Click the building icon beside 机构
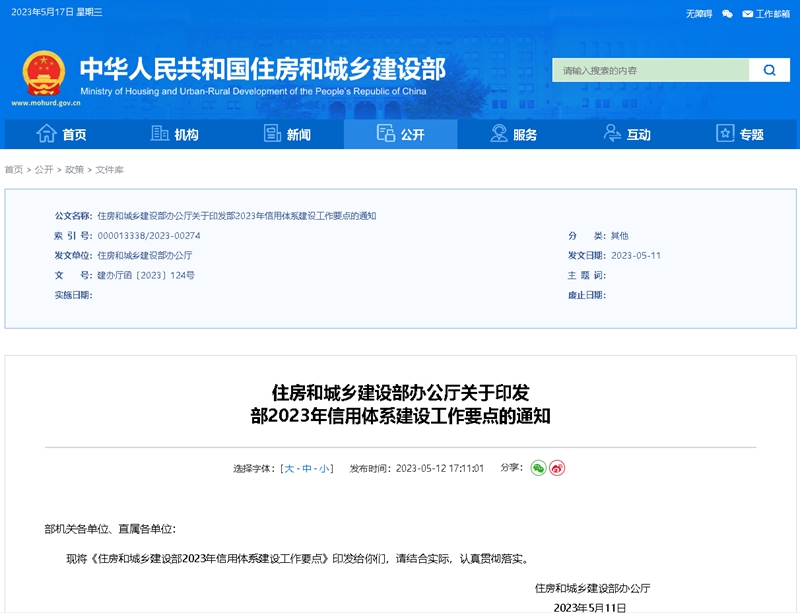The height and width of the screenshot is (615, 800). click(x=160, y=134)
